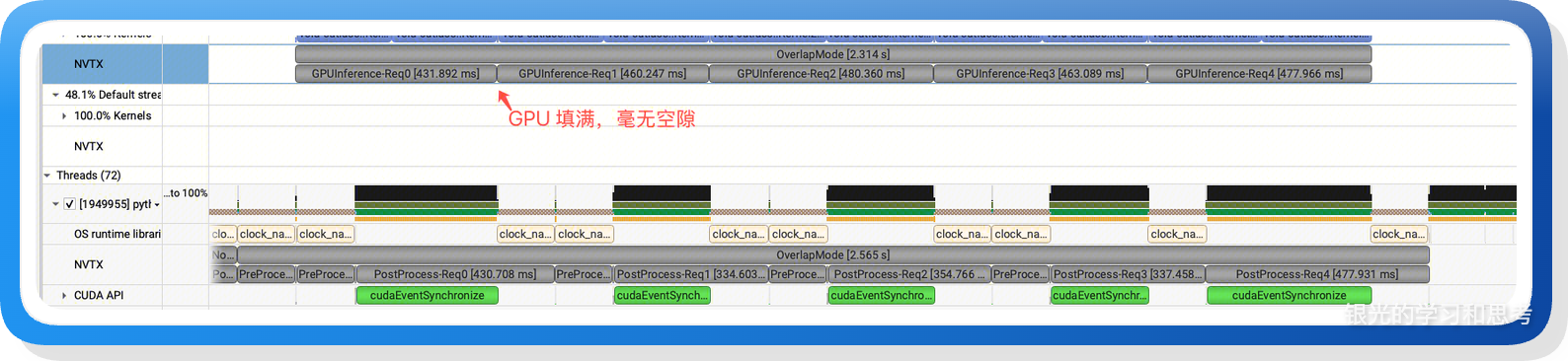Open the dropdown arrow beside [1949955] python
1568x361 pixels.
157,205
